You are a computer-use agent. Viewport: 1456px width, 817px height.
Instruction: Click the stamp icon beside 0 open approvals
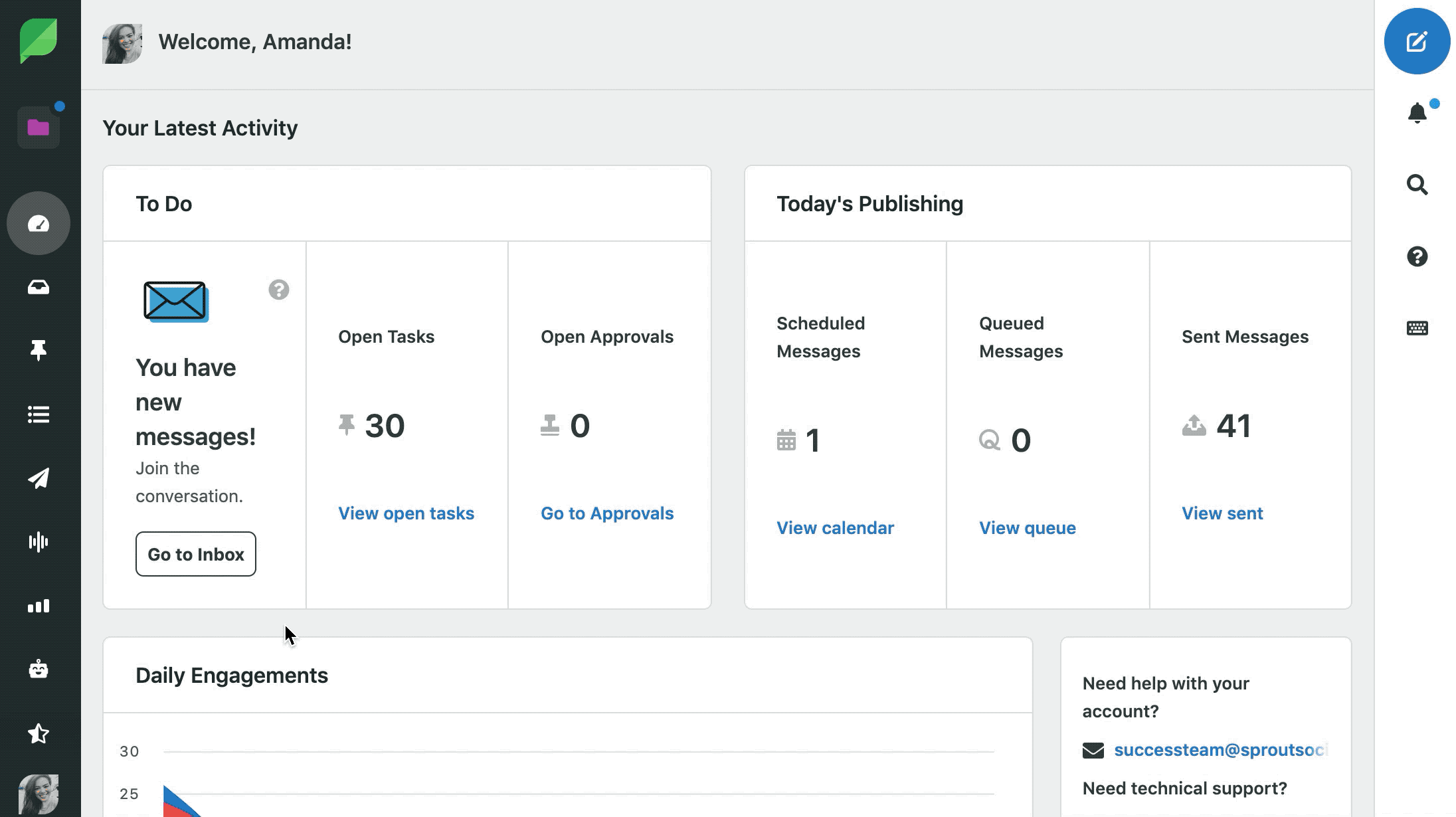click(550, 425)
